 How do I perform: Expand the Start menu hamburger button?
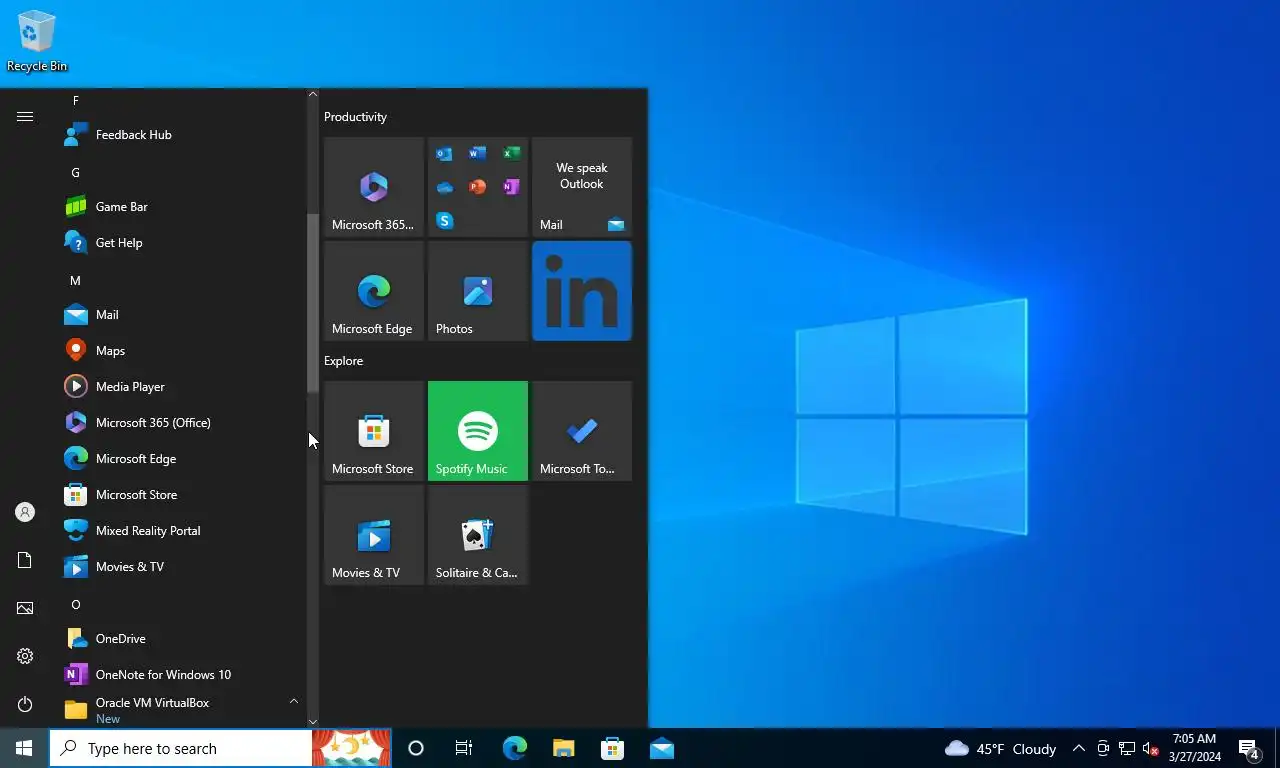point(25,116)
